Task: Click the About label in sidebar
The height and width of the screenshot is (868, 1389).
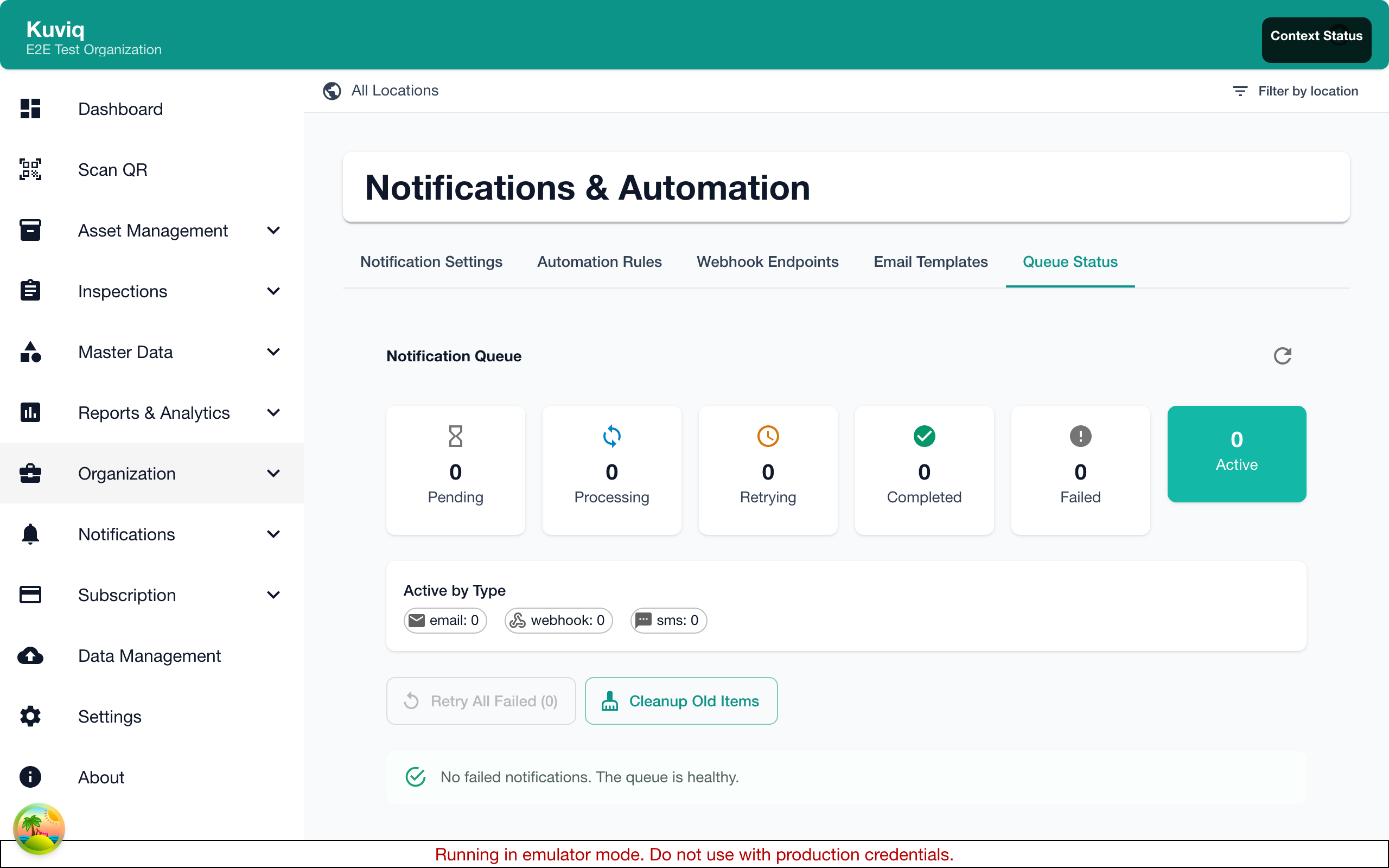Action: coord(101,777)
